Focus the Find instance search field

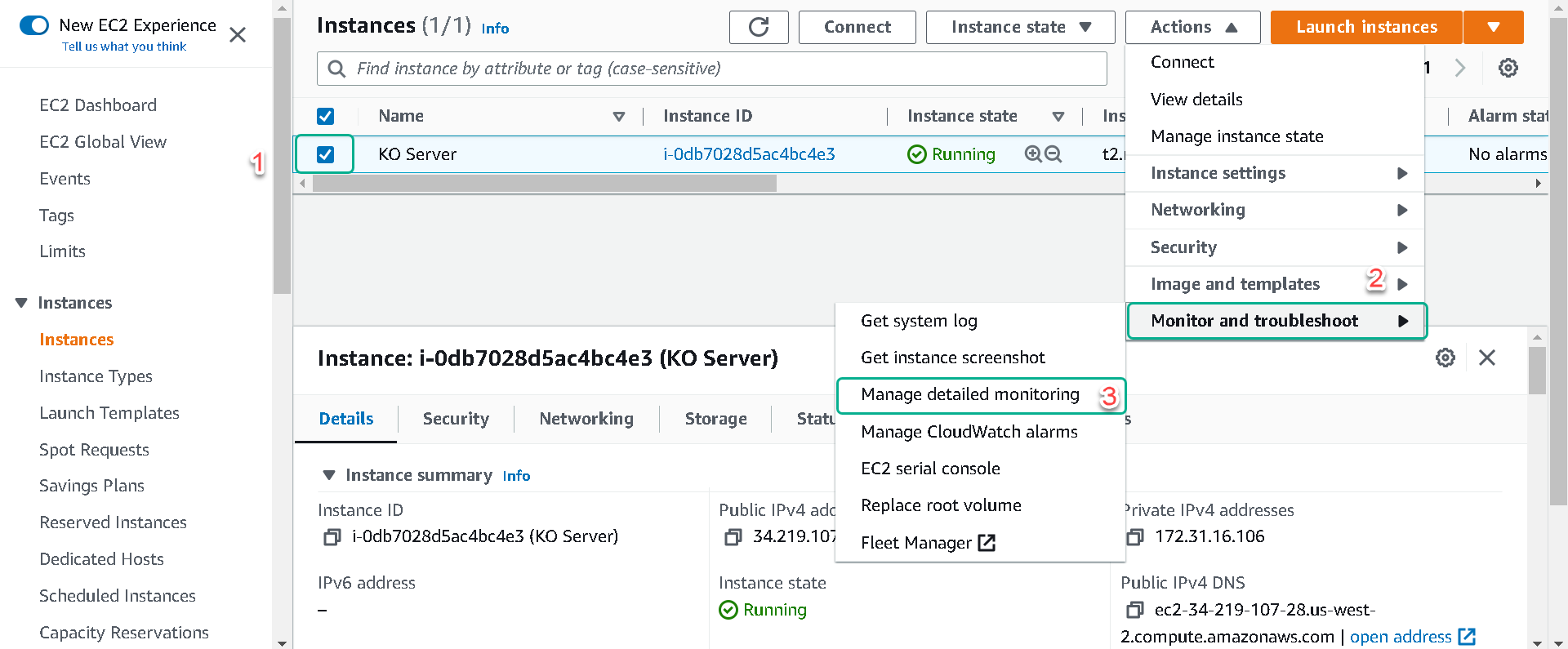point(712,69)
